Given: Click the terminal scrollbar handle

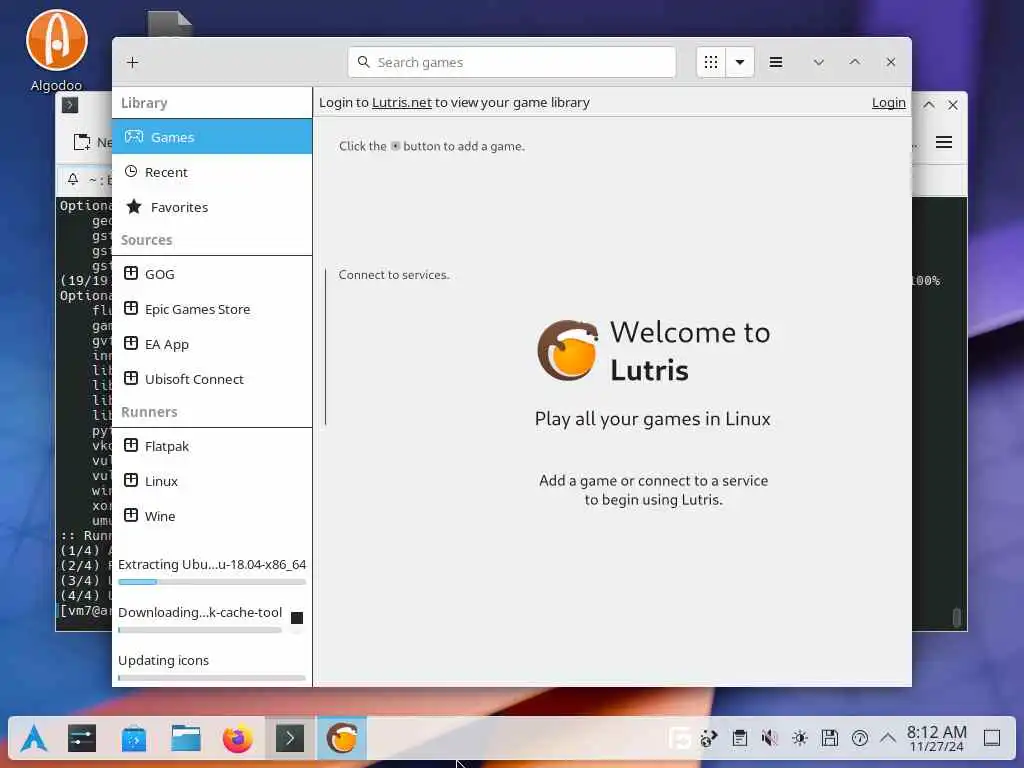Looking at the screenshot, I should tap(957, 617).
